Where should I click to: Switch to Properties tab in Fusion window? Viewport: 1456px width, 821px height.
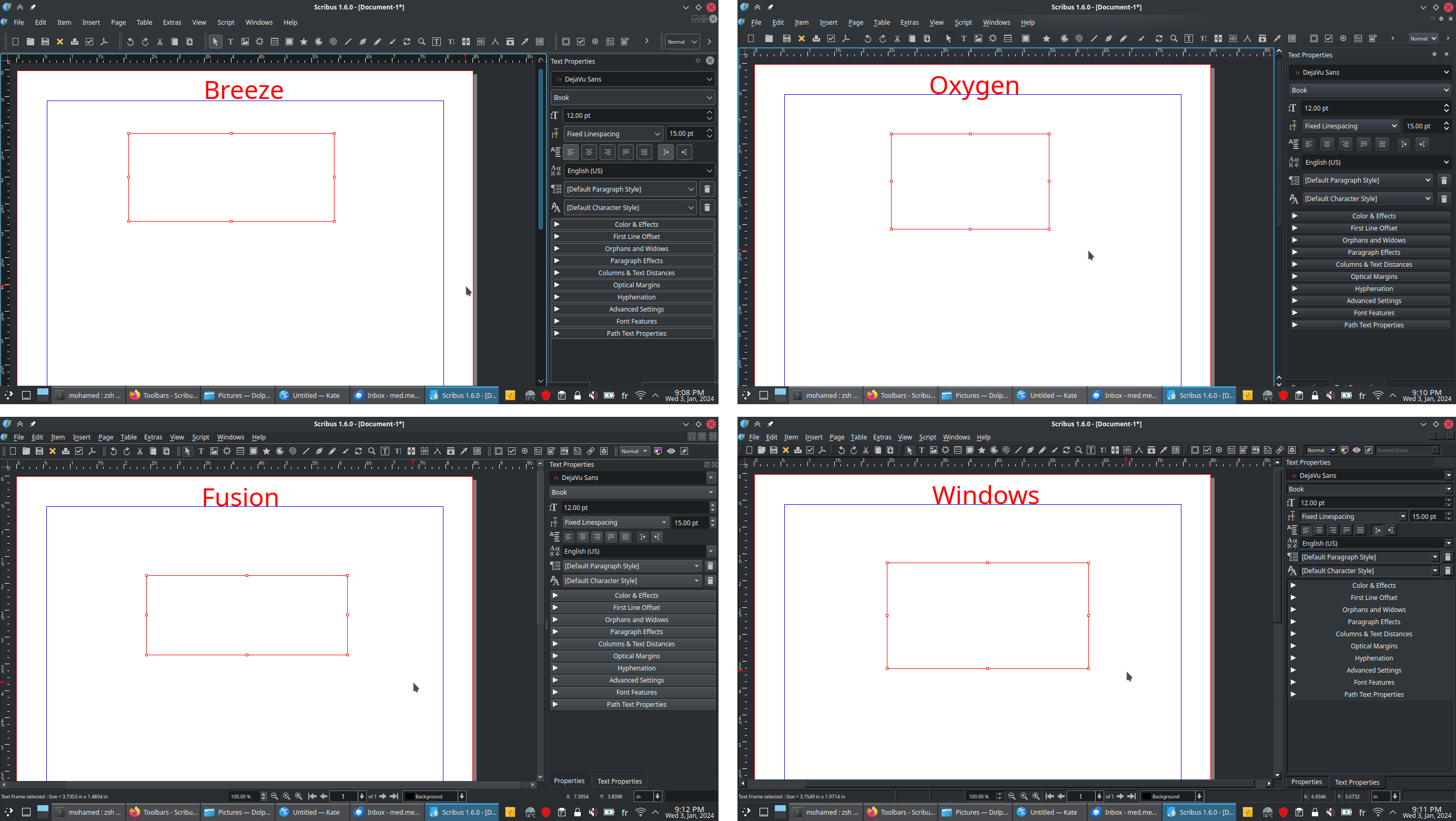[x=569, y=781]
